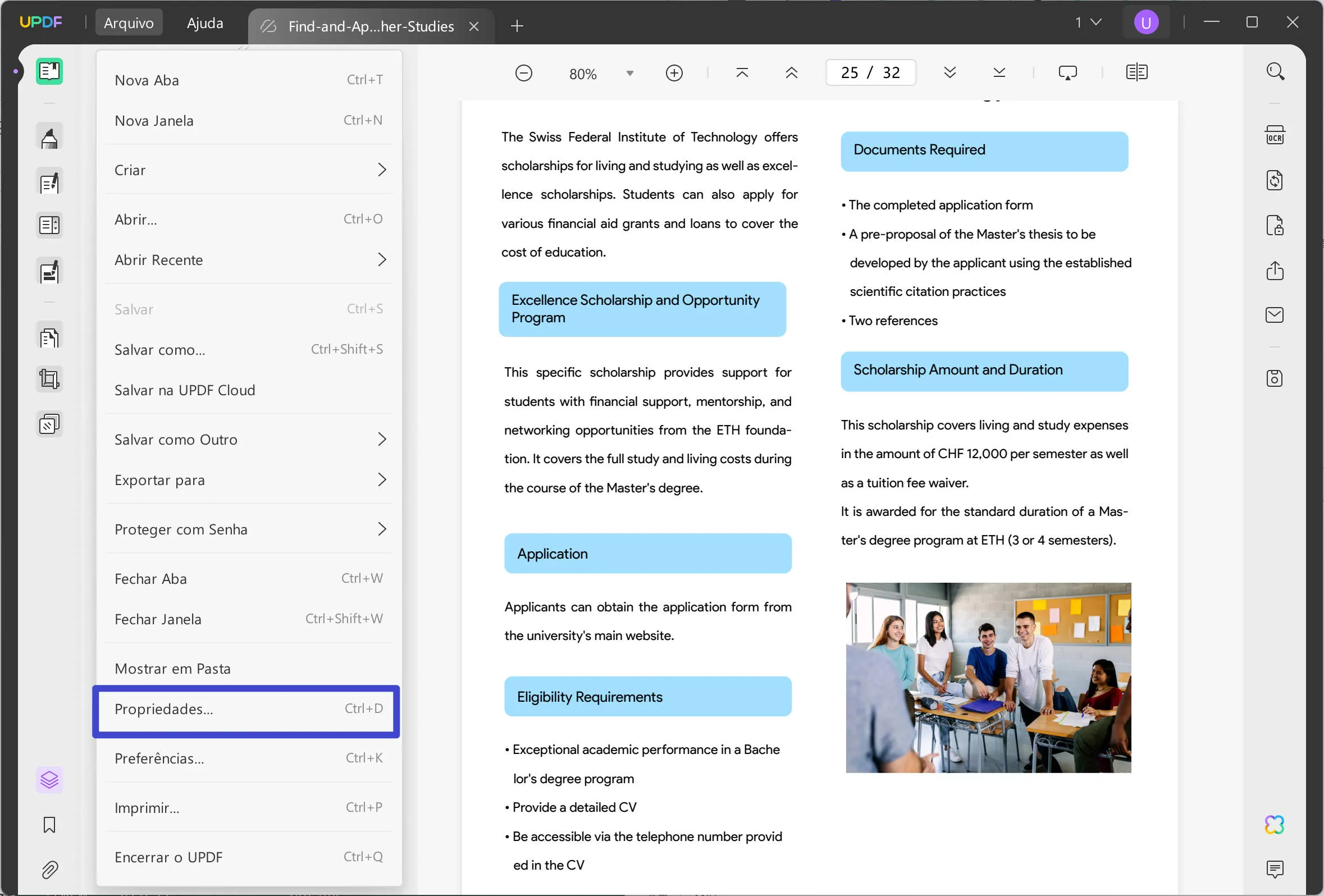
Task: Launch UPDF AI with the sparkle icon
Action: [1275, 824]
